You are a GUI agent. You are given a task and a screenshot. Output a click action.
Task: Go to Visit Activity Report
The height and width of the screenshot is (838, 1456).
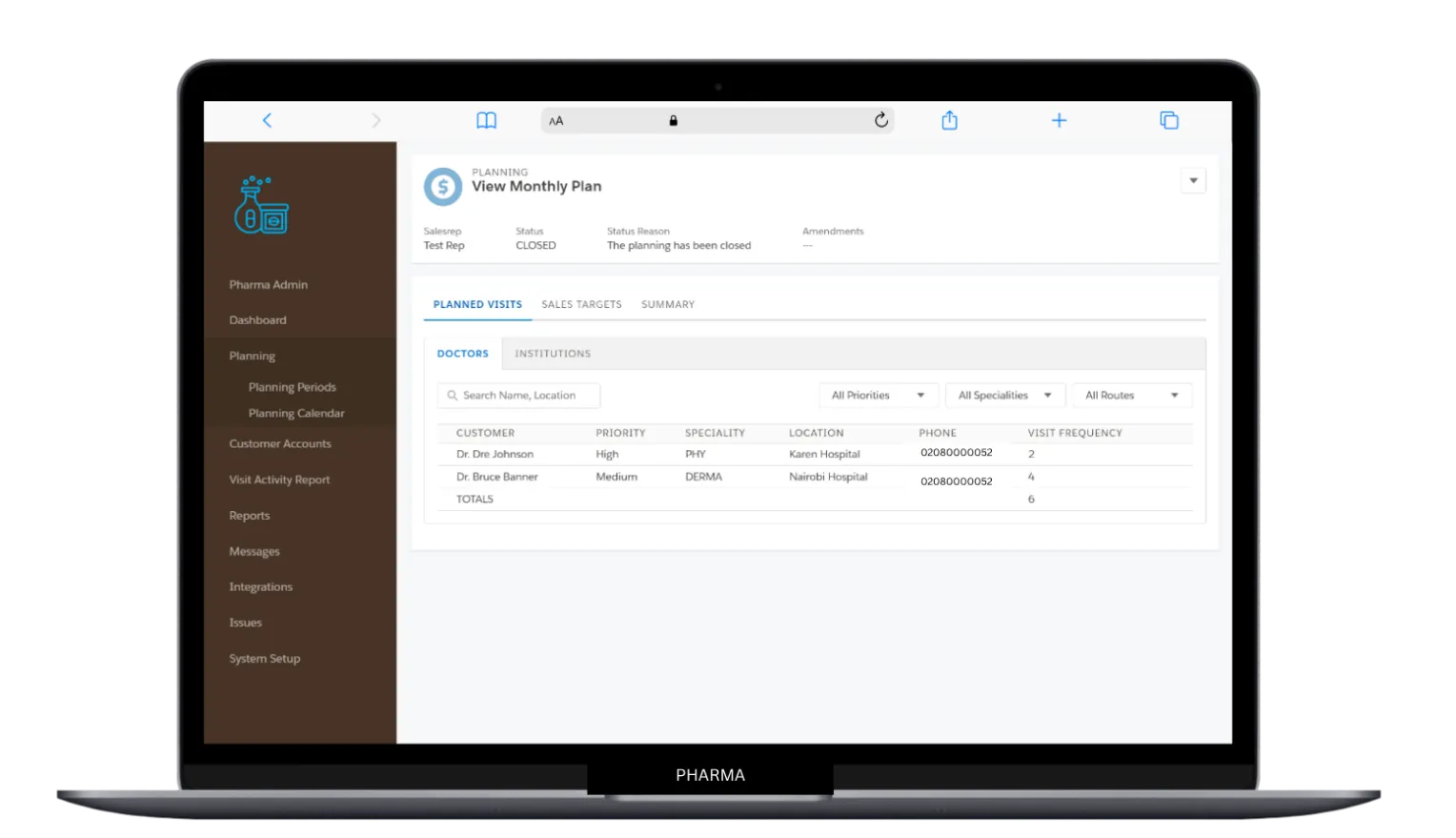coord(279,480)
